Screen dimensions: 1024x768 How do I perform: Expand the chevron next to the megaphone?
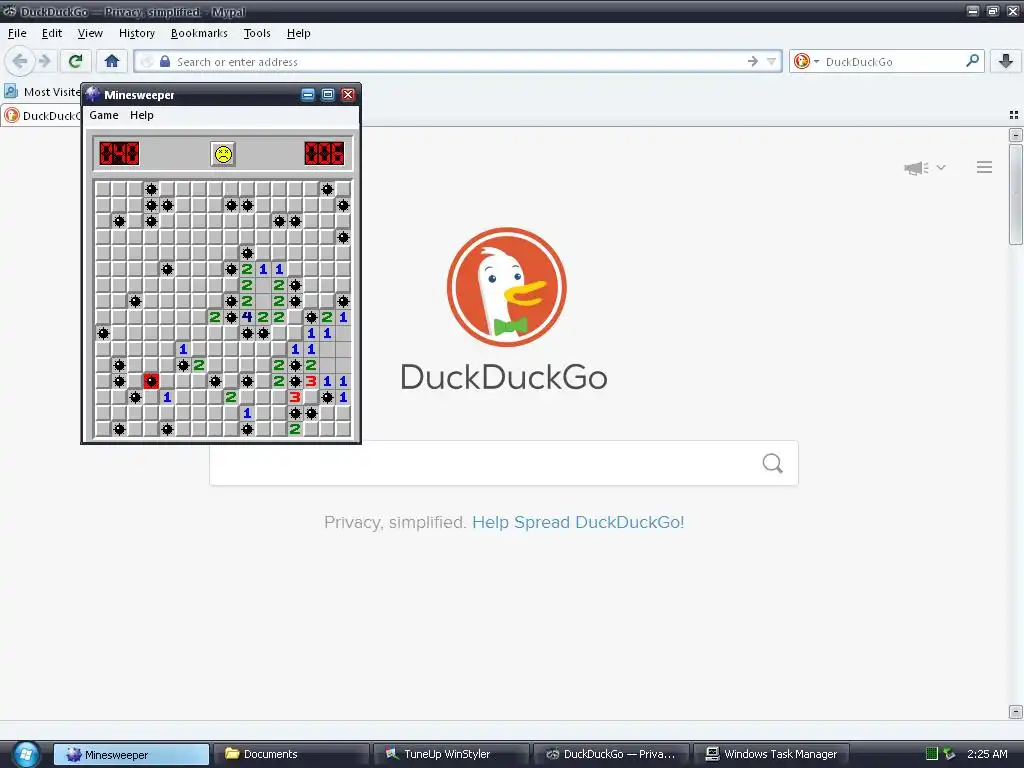pos(941,167)
